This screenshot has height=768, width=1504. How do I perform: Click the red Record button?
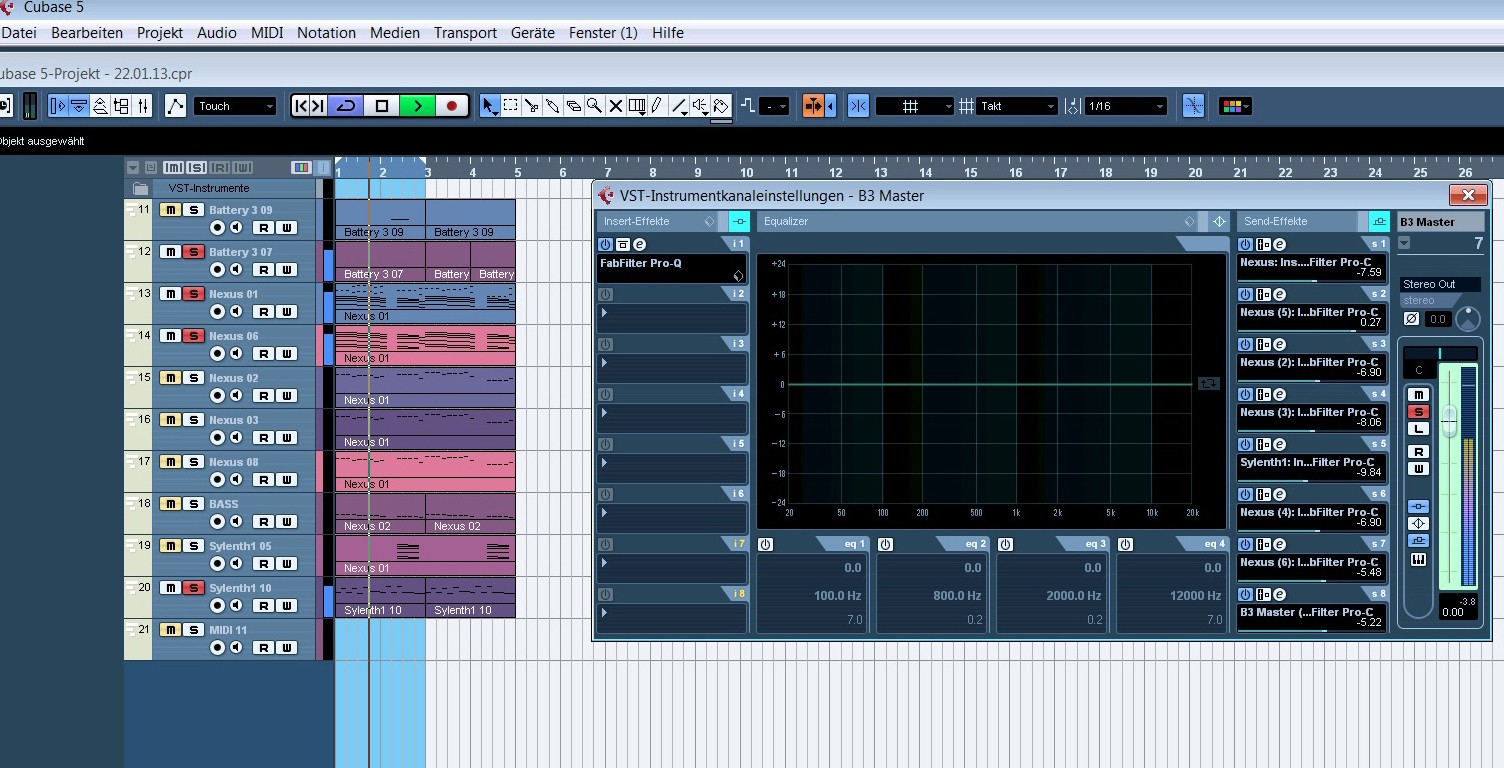click(452, 106)
